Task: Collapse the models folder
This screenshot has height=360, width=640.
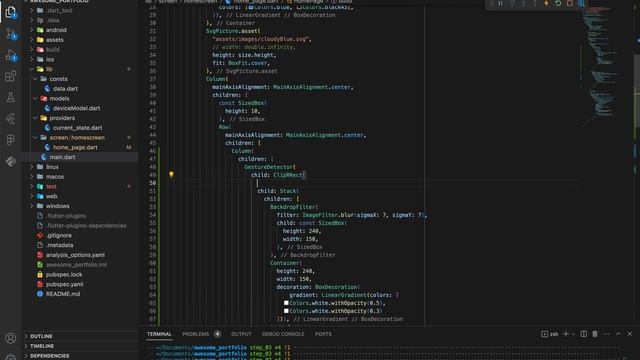Action: (x=36, y=98)
